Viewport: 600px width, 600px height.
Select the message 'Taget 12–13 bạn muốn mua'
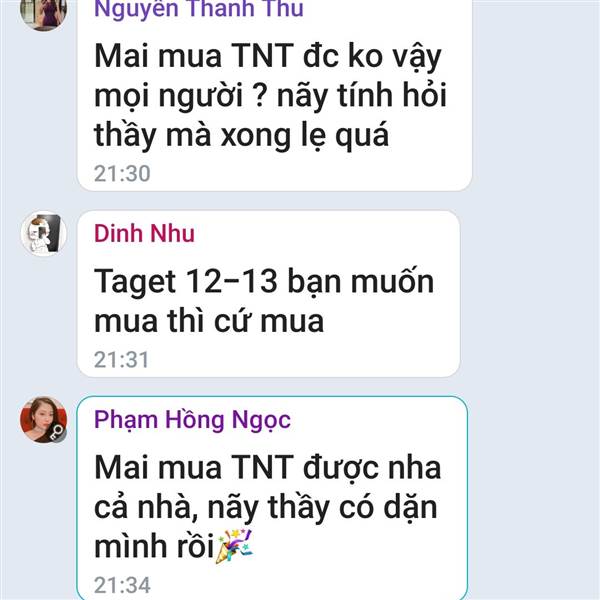[268, 294]
